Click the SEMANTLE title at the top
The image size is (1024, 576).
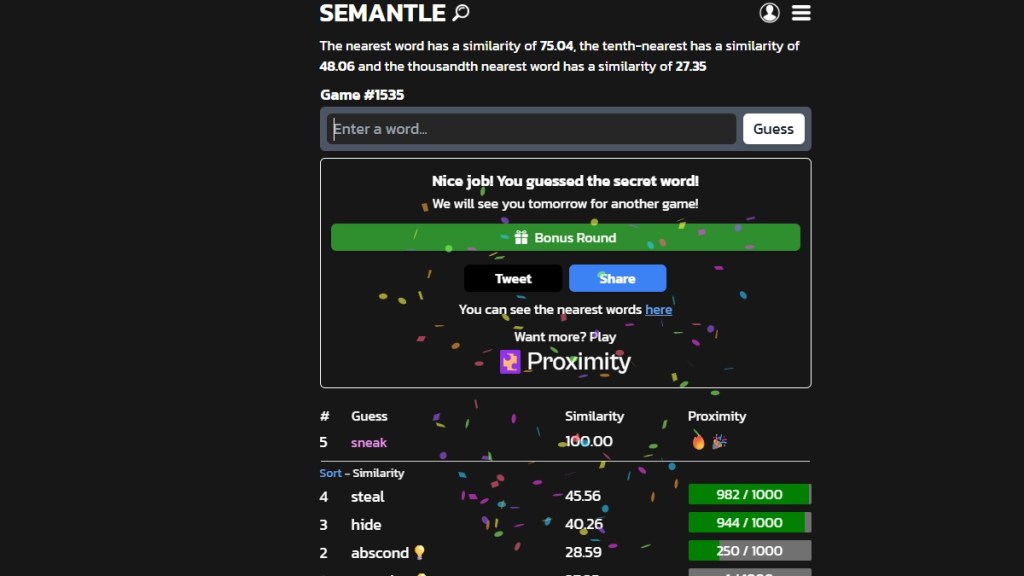coord(383,14)
